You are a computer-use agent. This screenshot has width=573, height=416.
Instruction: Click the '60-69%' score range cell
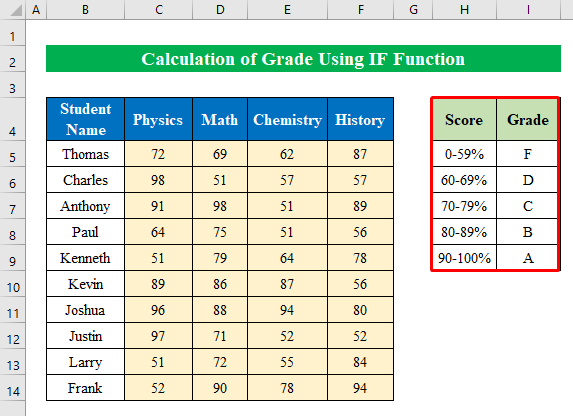(464, 180)
